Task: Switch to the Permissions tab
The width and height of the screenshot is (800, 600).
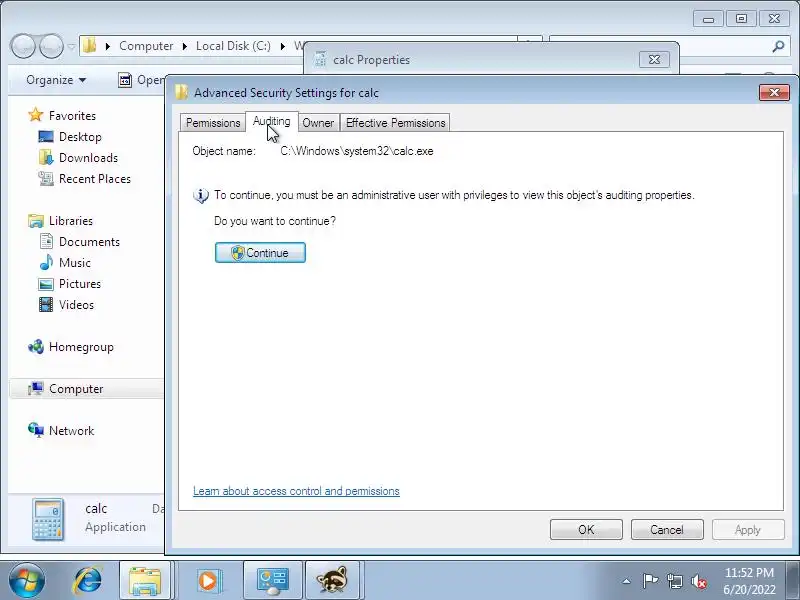Action: (x=213, y=123)
